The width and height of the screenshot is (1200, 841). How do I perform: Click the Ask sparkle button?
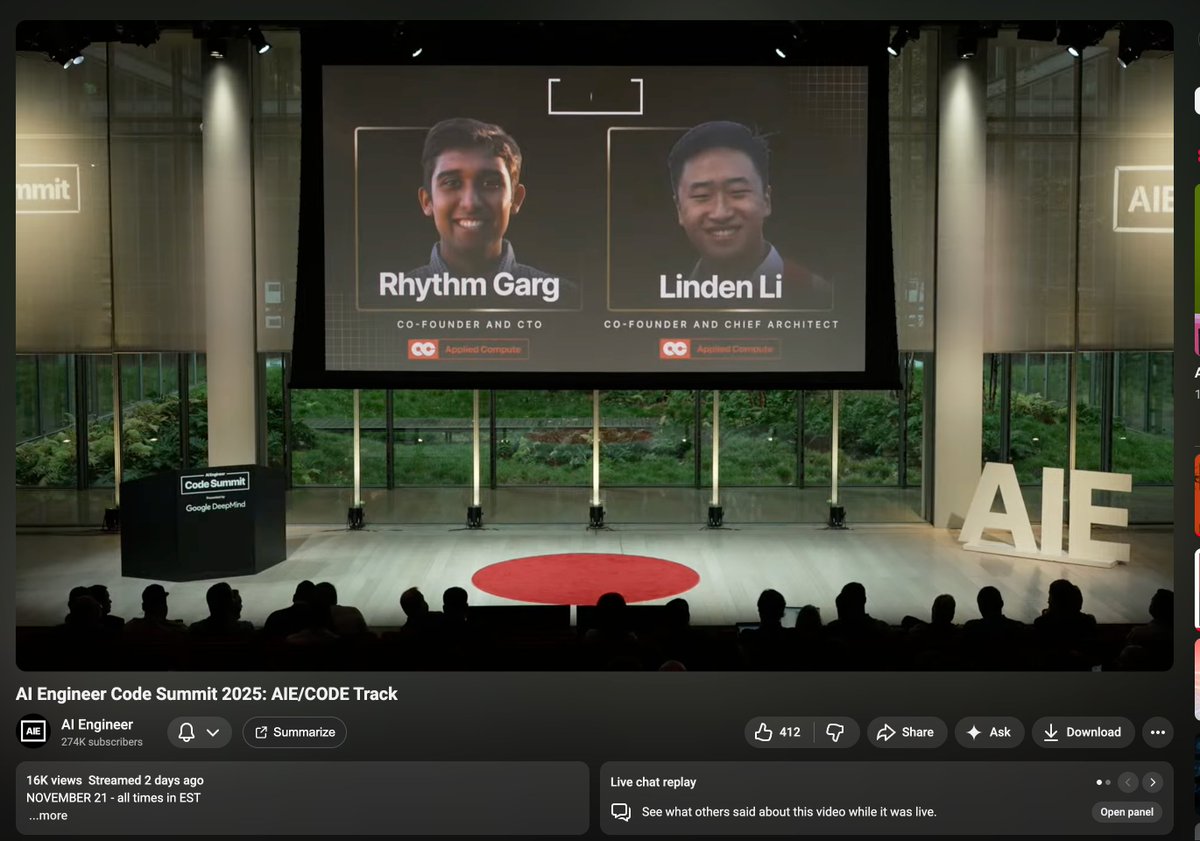988,732
